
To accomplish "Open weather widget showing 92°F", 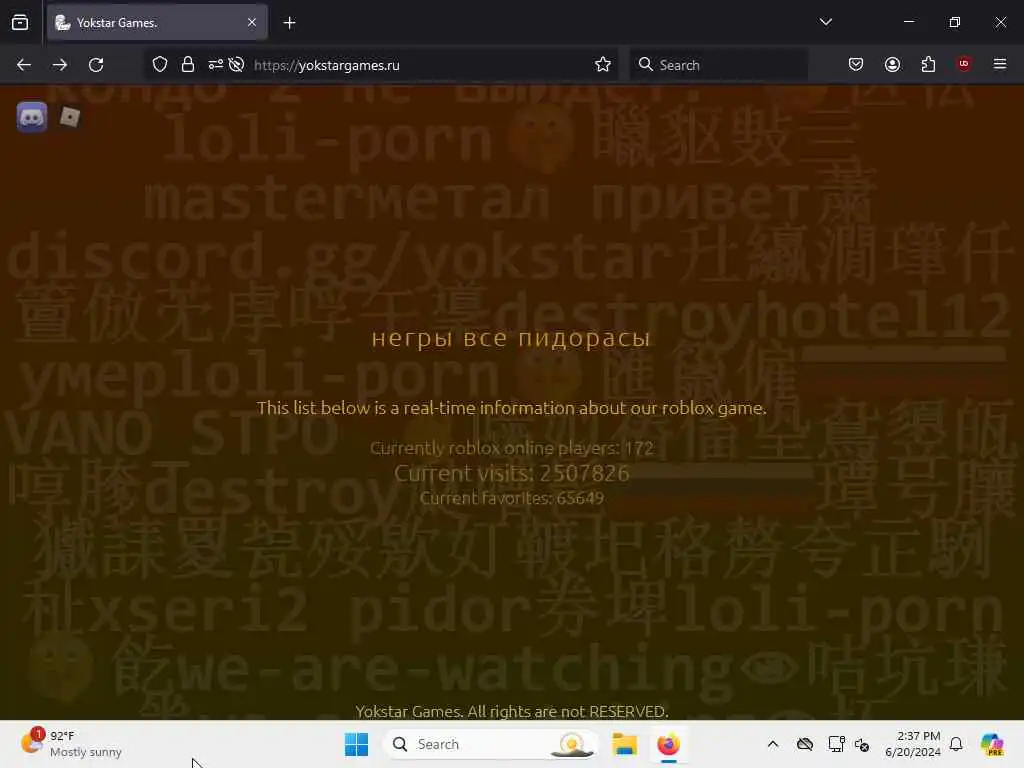I will tap(72, 744).
